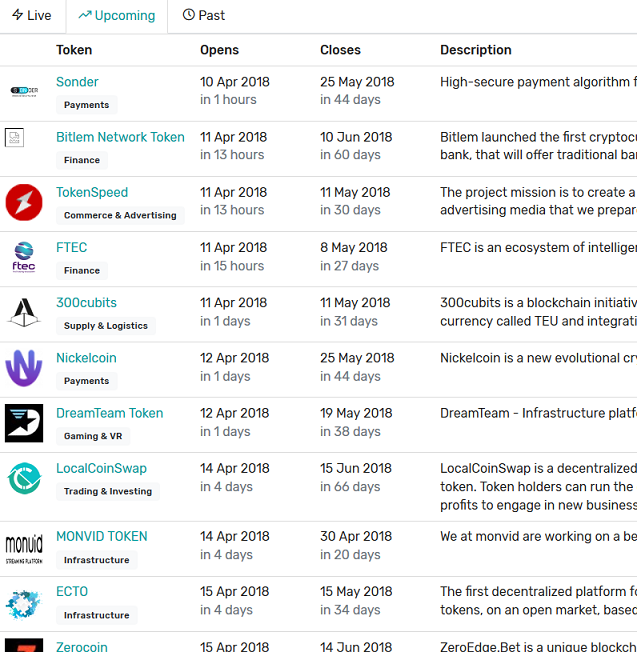Click the Description column header
This screenshot has height=652, width=637.
pyautogui.click(x=476, y=50)
